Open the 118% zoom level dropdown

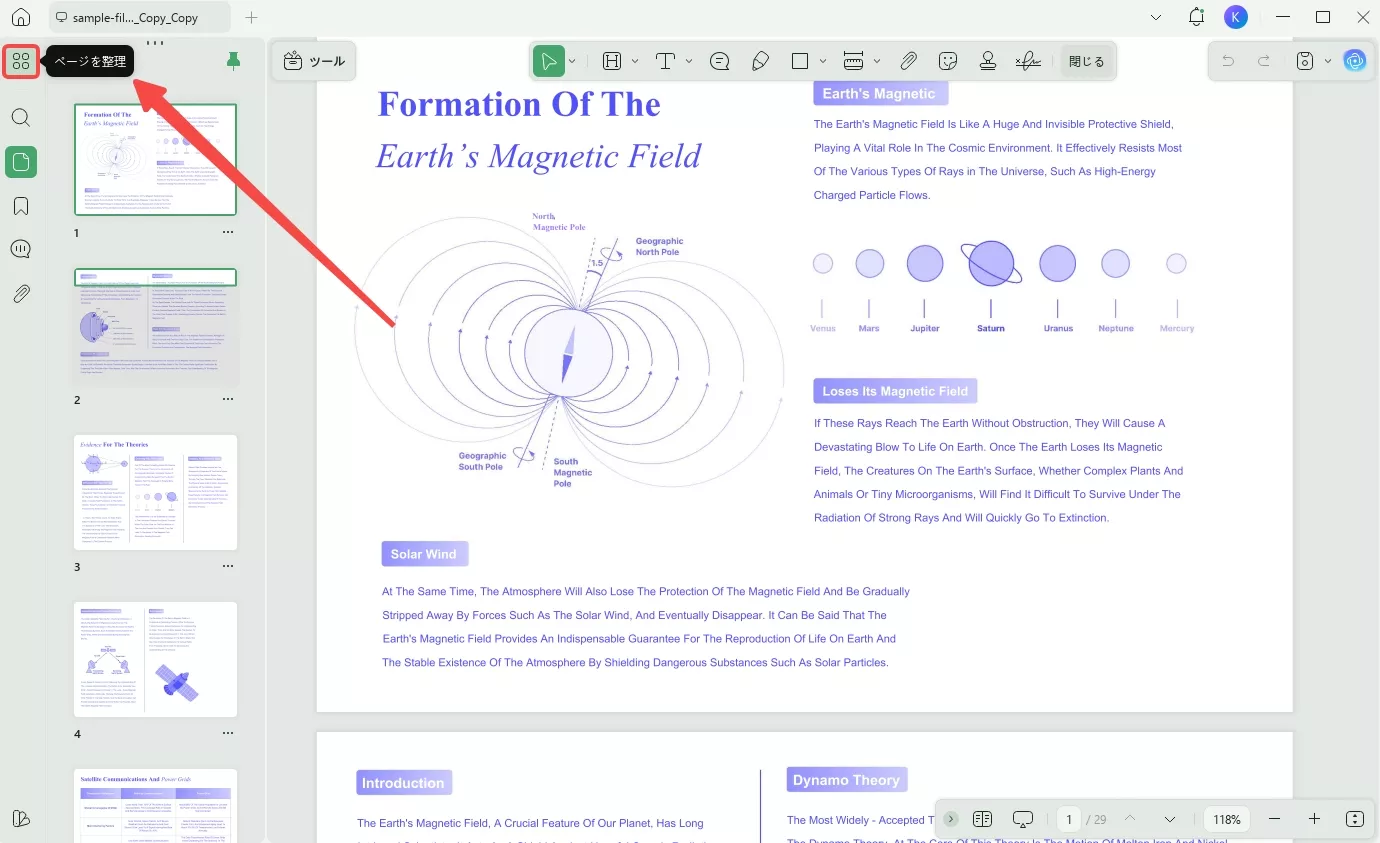(x=1227, y=819)
